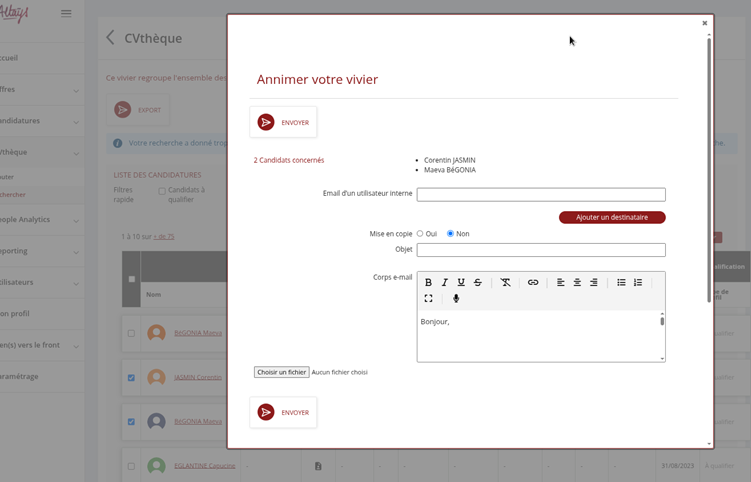Select 'Non' for Mise en copie
751x482 pixels.
click(450, 234)
